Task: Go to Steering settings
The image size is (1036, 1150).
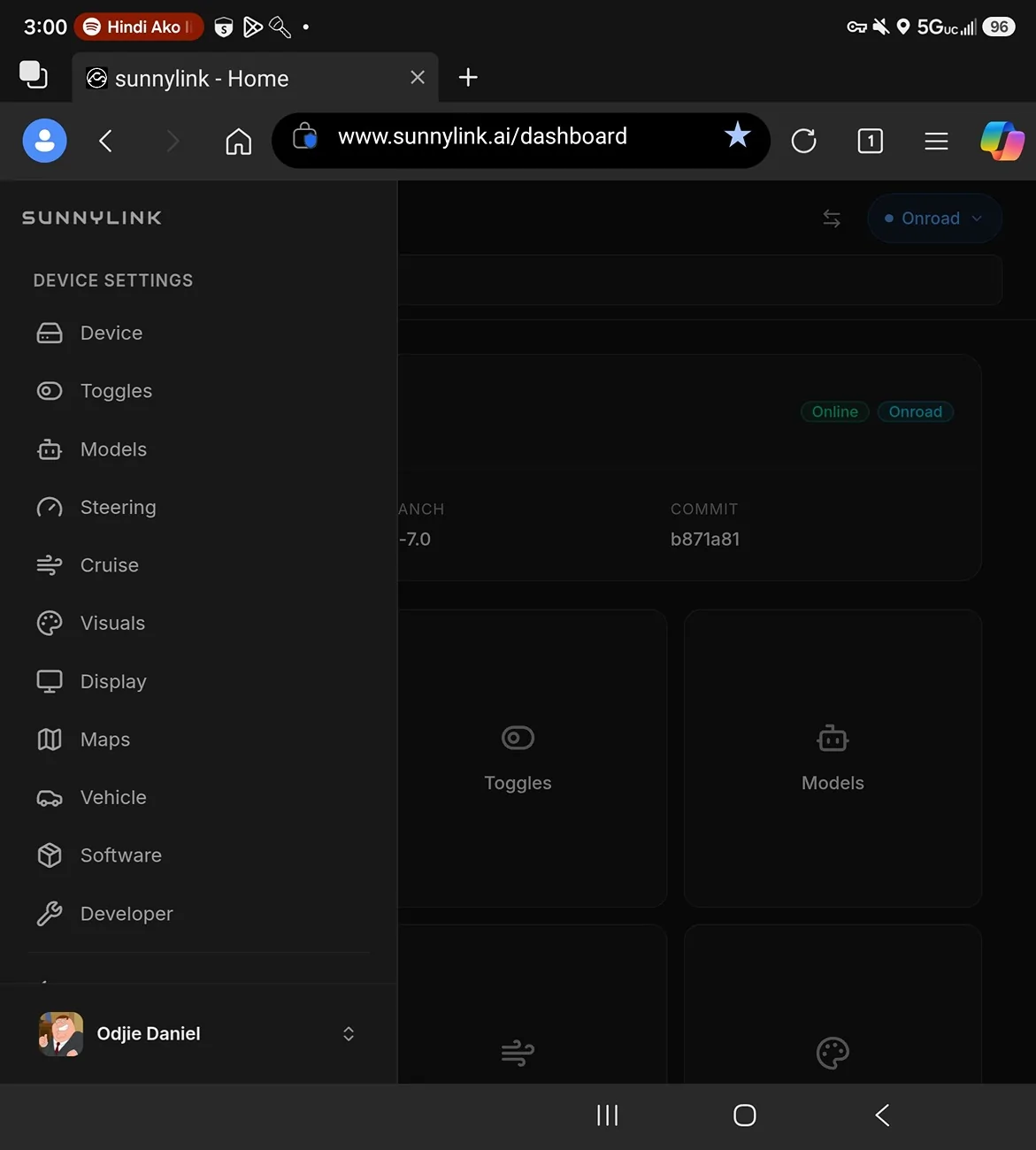Action: (x=198, y=507)
